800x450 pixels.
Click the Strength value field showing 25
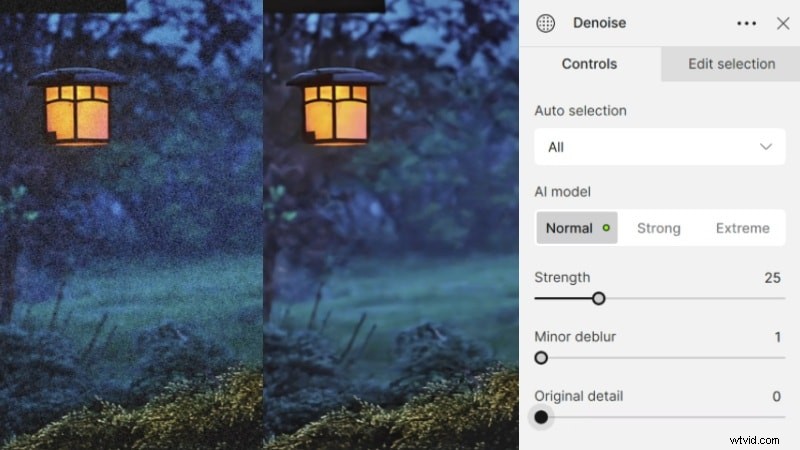coord(771,278)
